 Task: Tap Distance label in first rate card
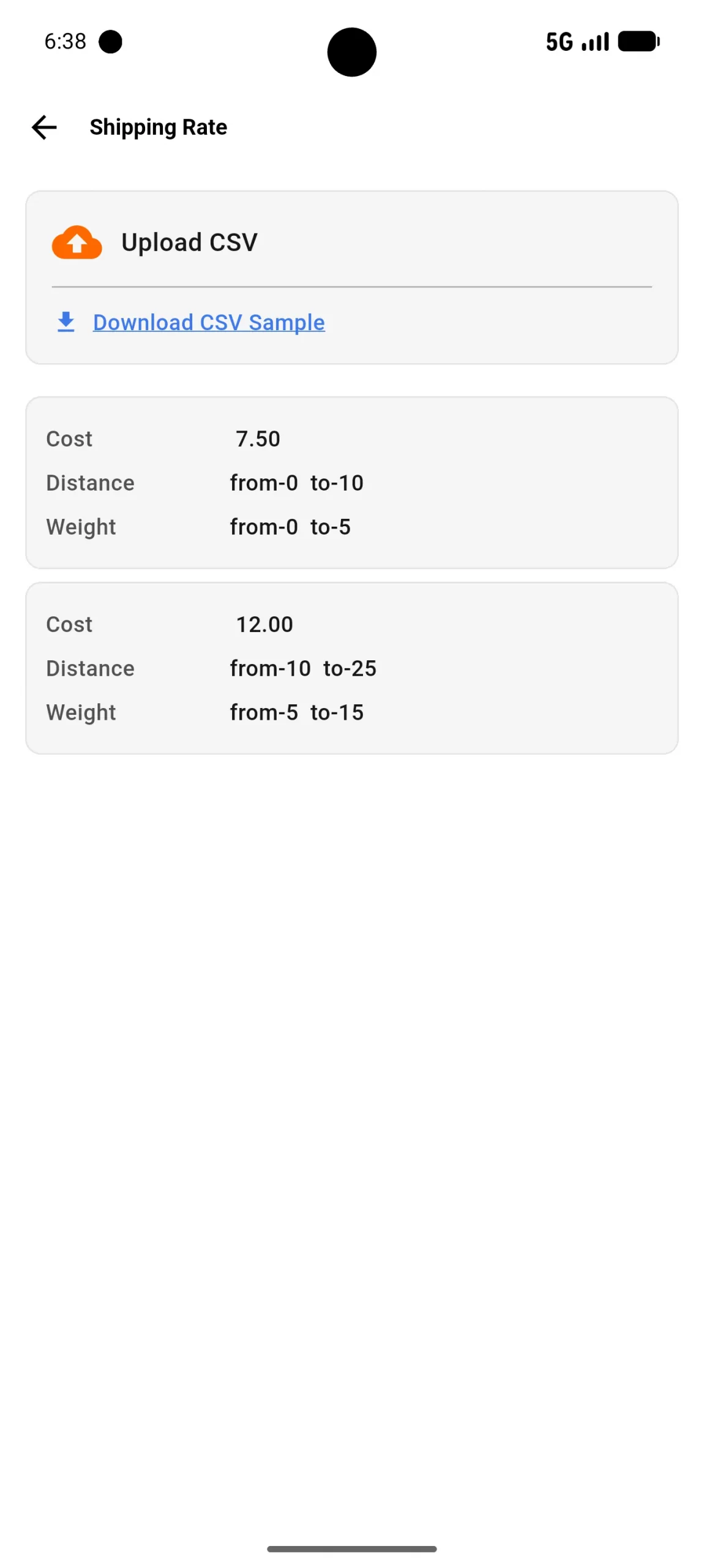[91, 483]
